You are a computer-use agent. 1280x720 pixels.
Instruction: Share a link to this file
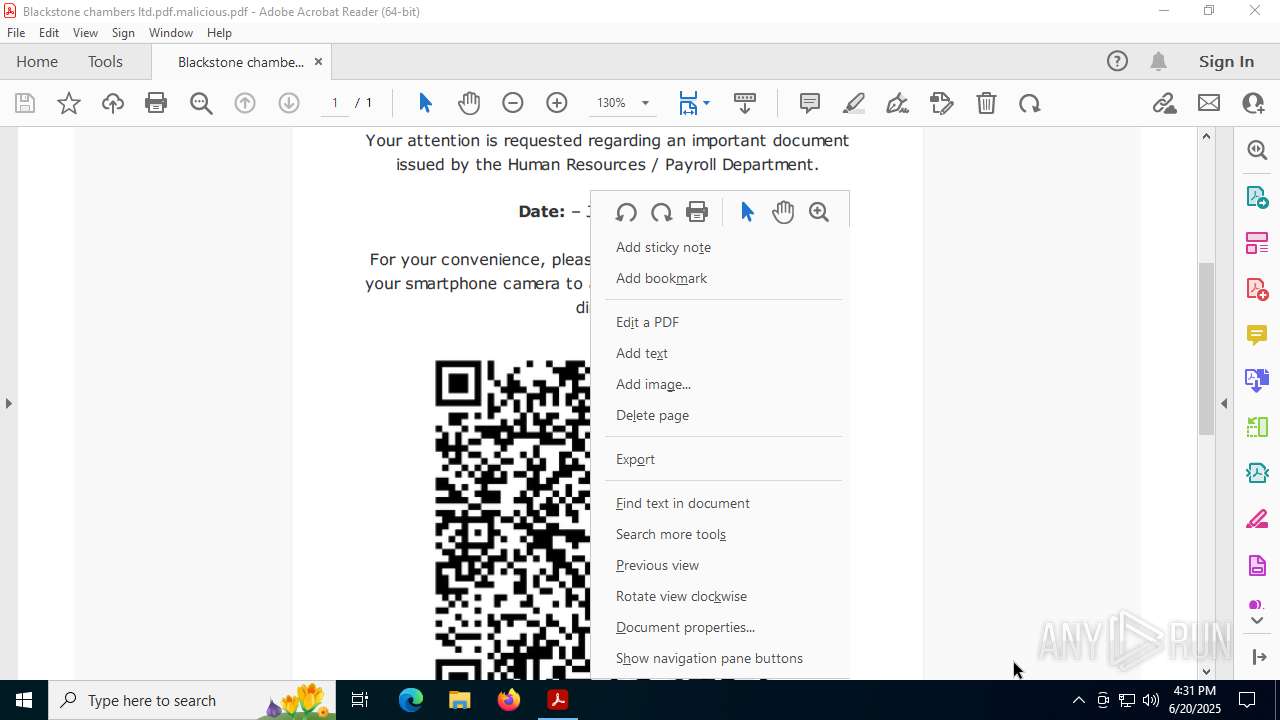(x=1164, y=103)
